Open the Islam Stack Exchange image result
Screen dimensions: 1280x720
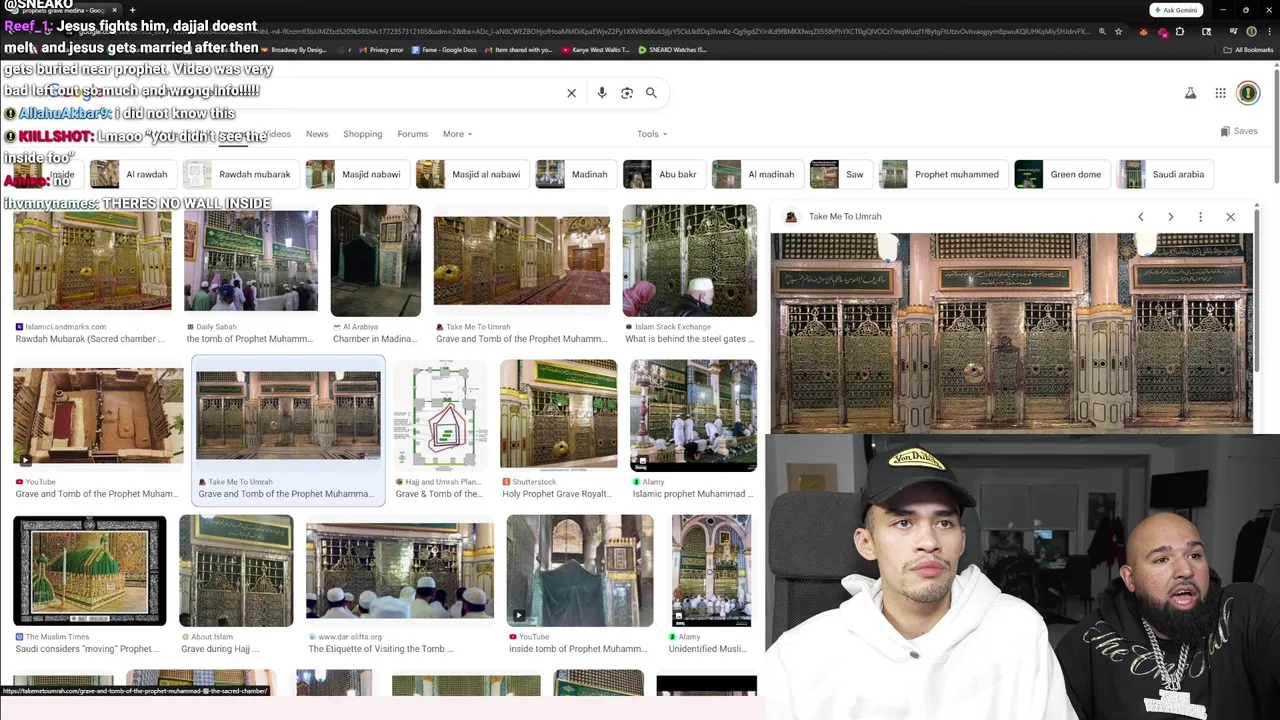(x=690, y=260)
